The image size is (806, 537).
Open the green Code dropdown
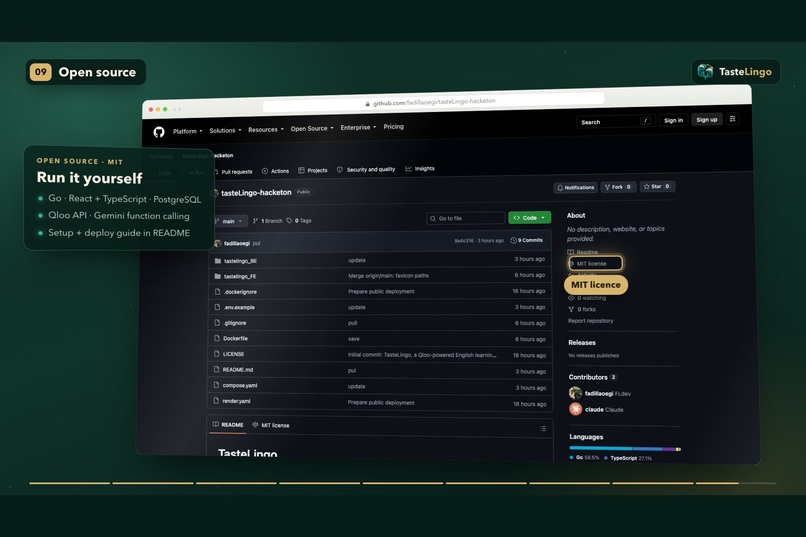[529, 218]
